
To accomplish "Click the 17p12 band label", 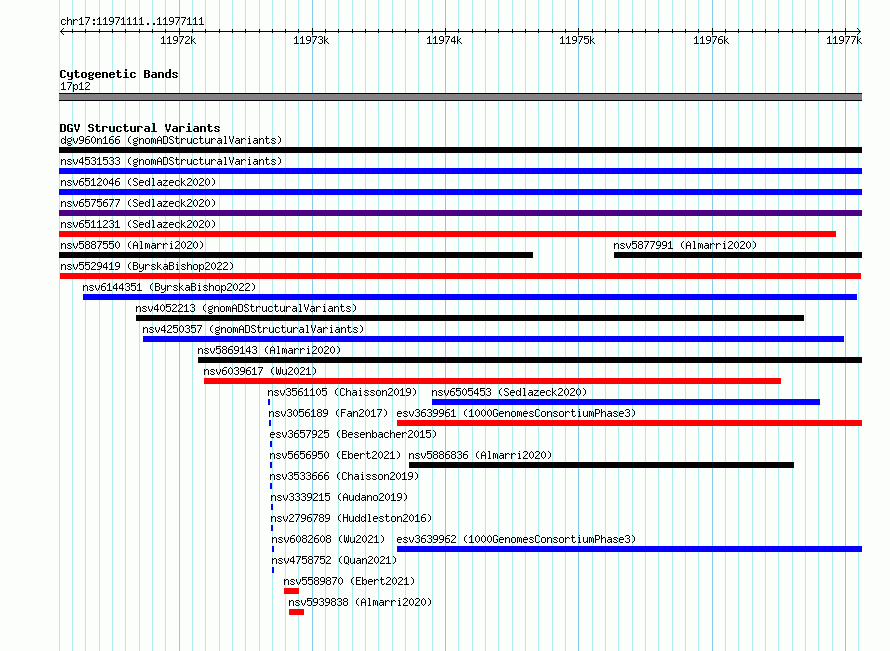I will click(75, 86).
